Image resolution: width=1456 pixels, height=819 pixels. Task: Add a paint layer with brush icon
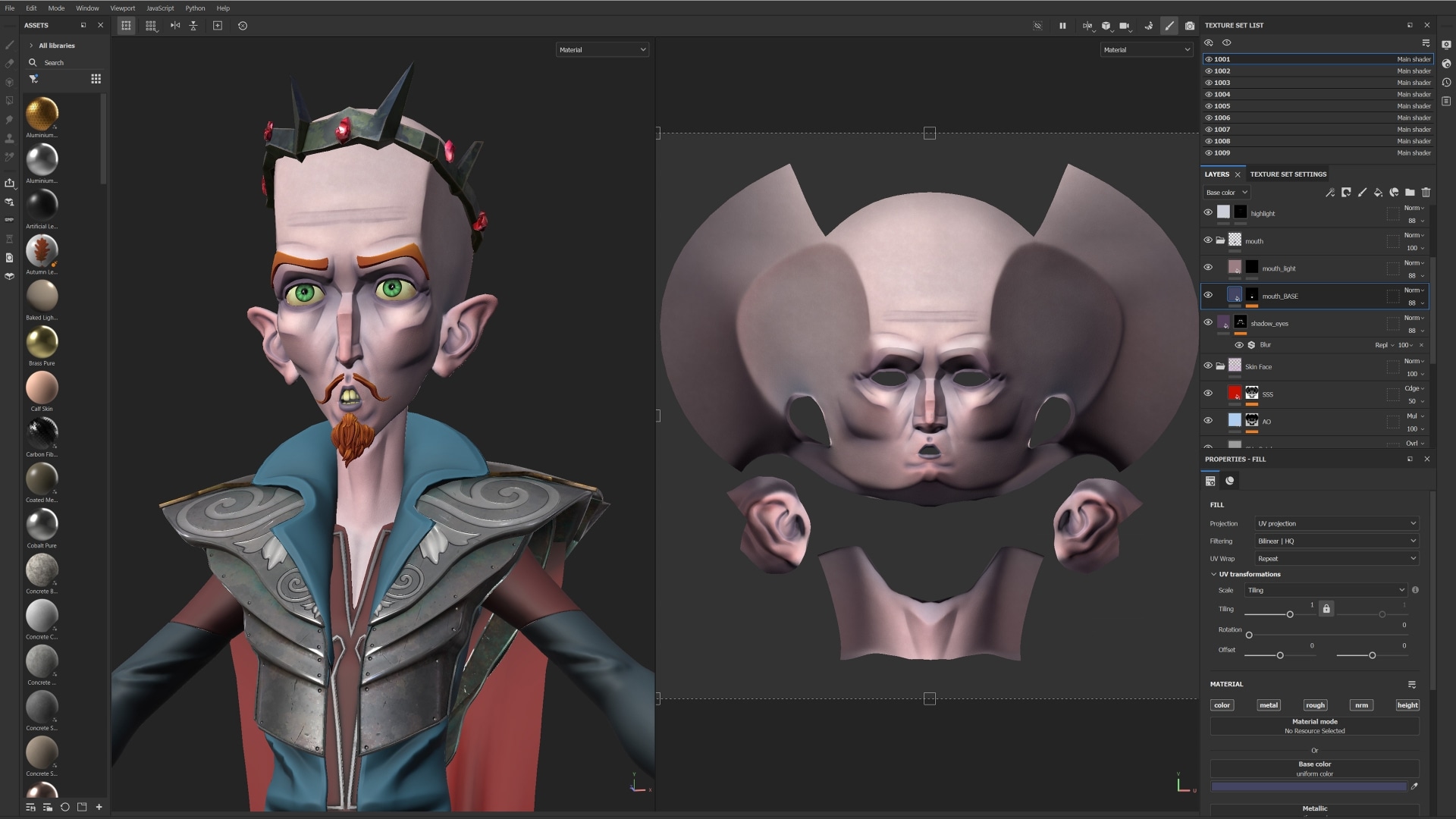[1362, 193]
